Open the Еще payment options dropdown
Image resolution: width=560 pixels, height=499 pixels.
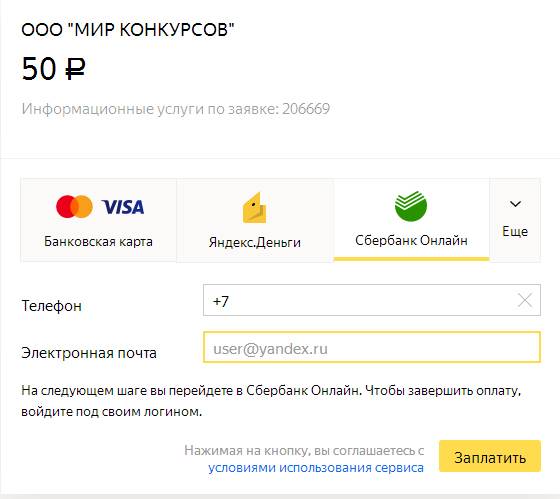tap(515, 220)
